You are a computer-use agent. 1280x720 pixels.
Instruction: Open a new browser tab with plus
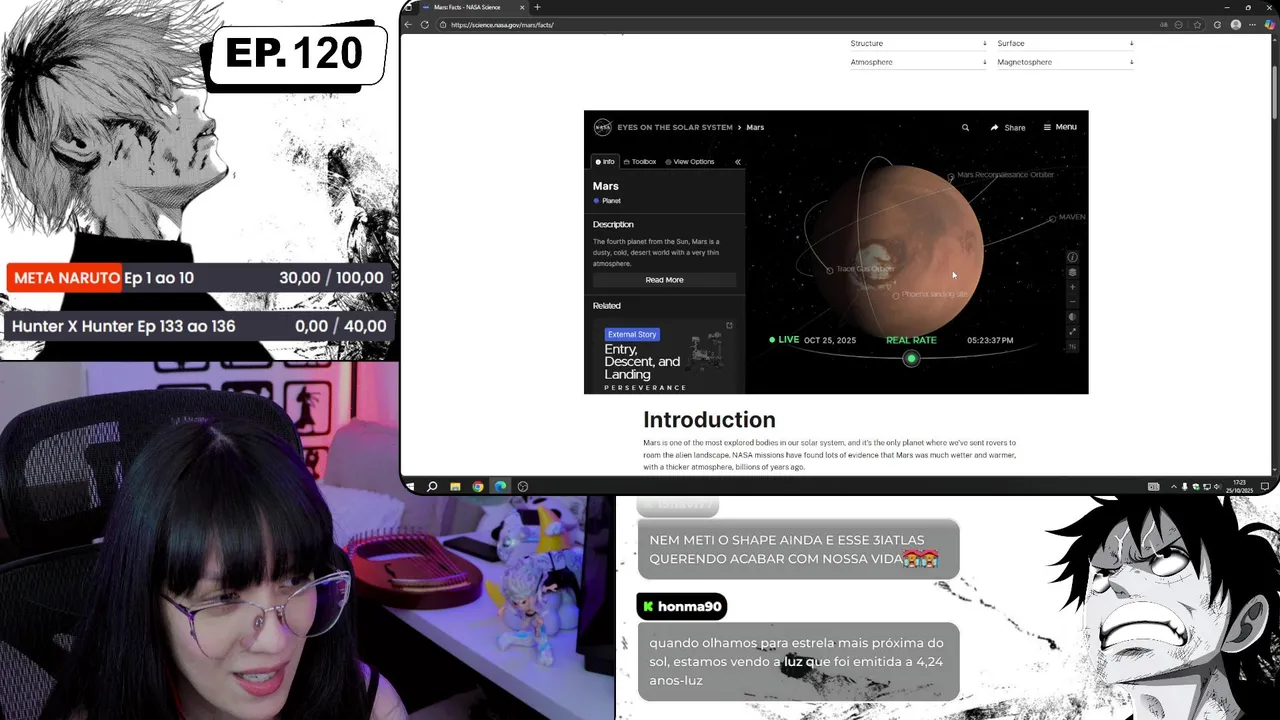click(537, 7)
